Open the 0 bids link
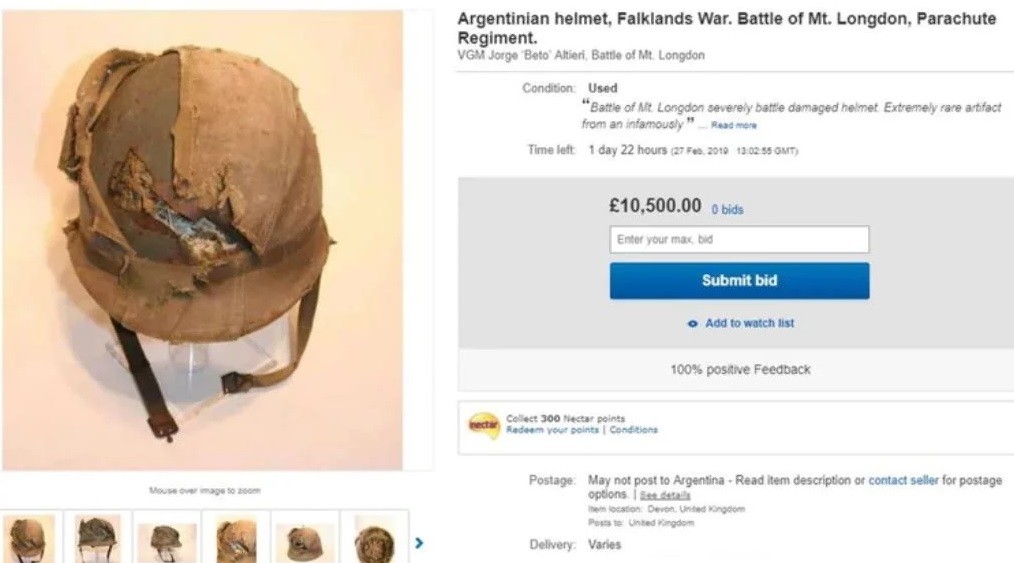Viewport: 1014px width, 563px height. [727, 210]
